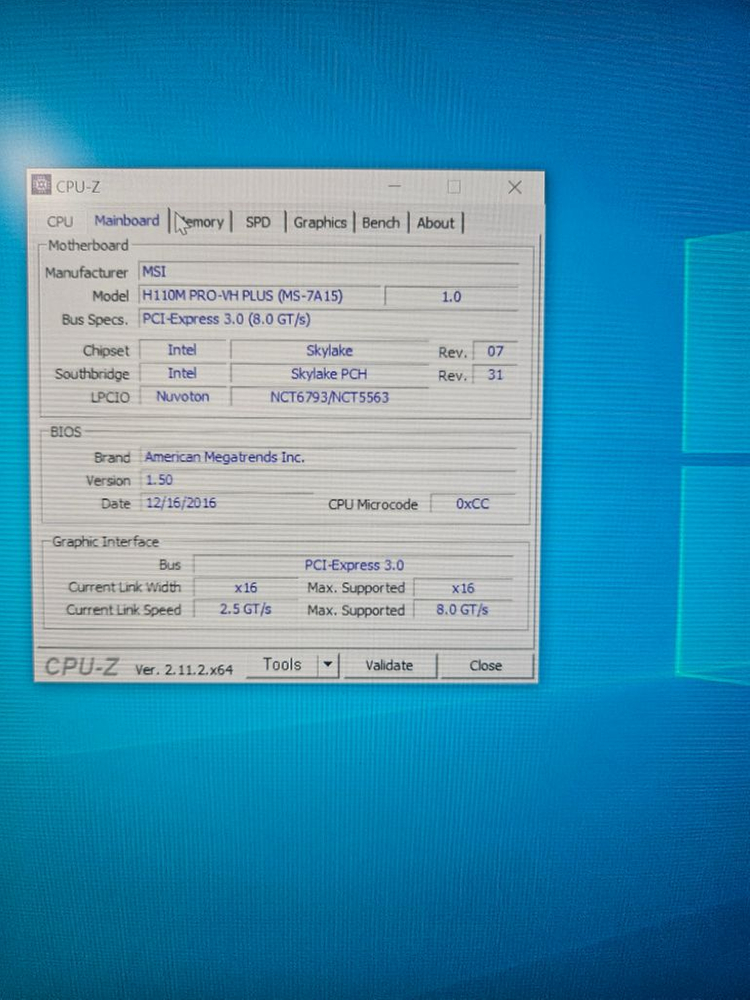Switch to the Graphics tab
This screenshot has height=1000, width=750.
pyautogui.click(x=320, y=223)
